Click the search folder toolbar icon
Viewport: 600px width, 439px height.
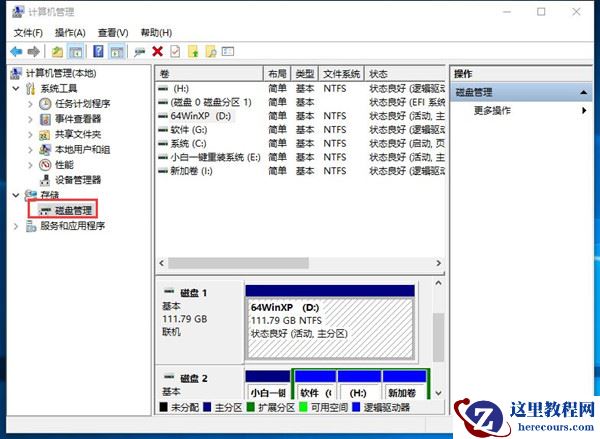211,51
